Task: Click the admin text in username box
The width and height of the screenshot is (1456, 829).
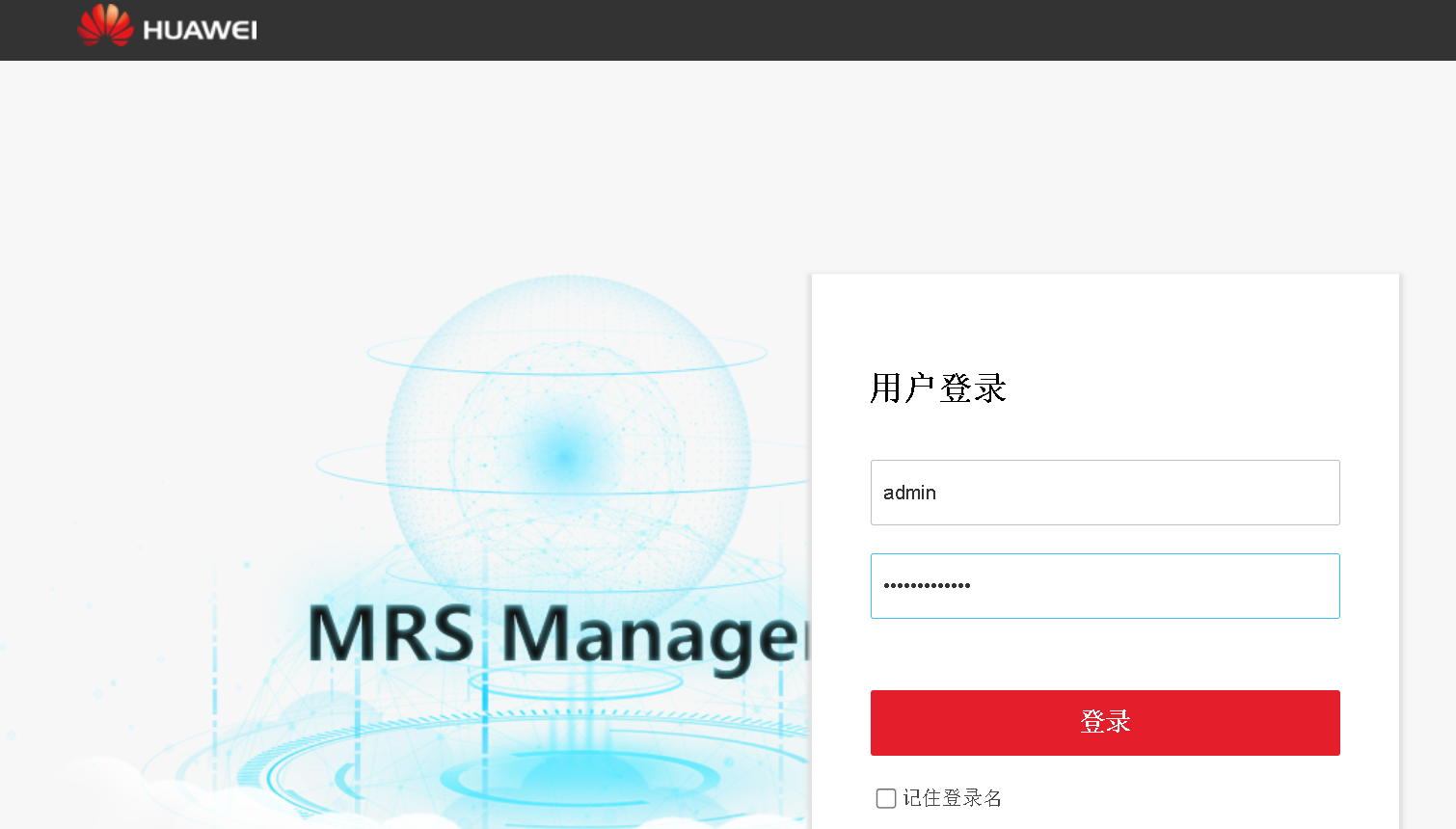Action: coord(909,493)
